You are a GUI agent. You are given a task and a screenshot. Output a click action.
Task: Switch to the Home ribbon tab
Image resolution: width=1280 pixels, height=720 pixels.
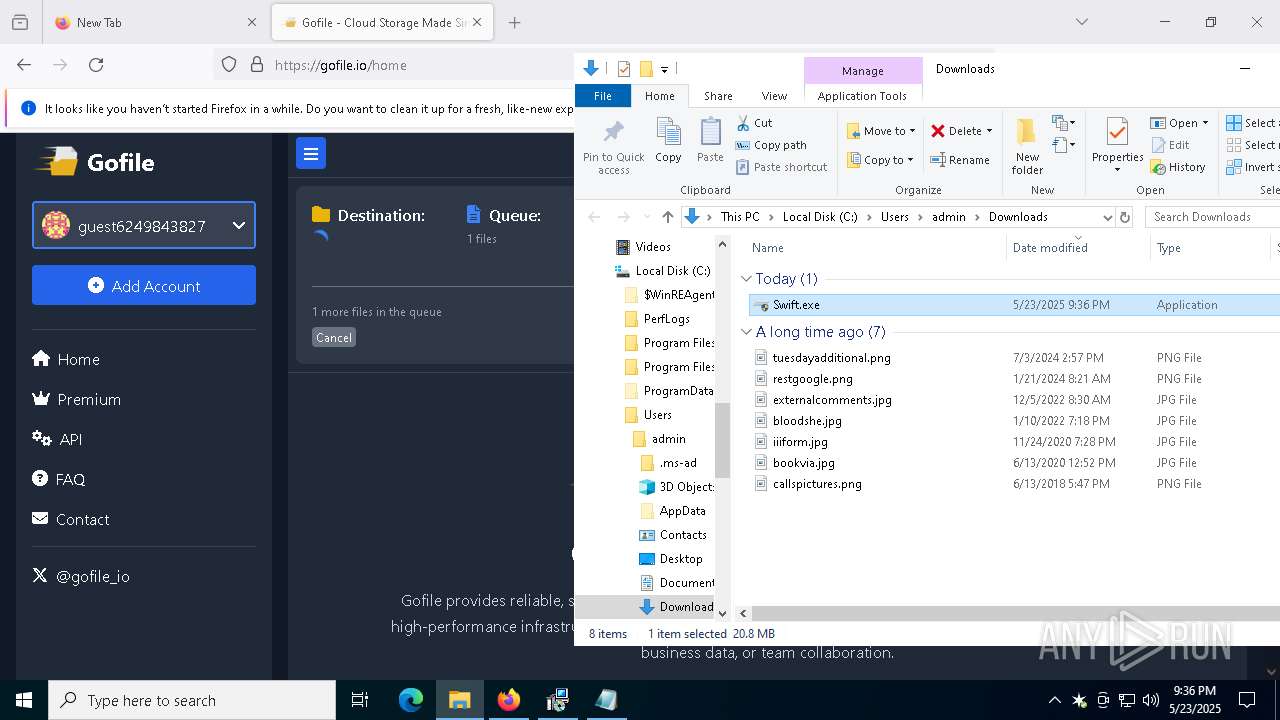pos(660,96)
